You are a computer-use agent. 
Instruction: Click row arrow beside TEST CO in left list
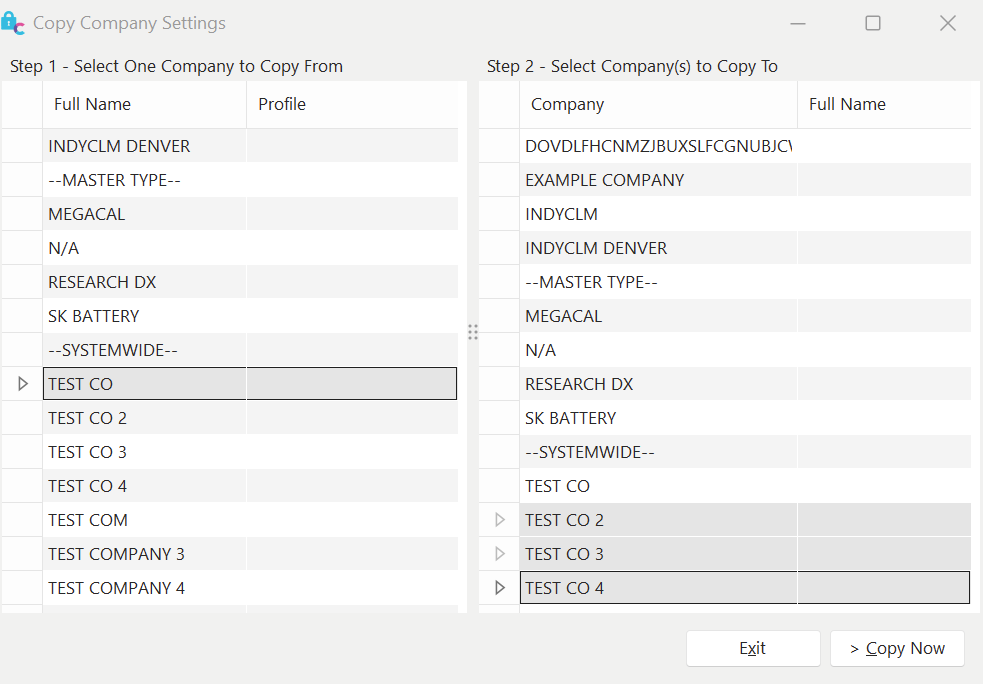[x=23, y=384]
